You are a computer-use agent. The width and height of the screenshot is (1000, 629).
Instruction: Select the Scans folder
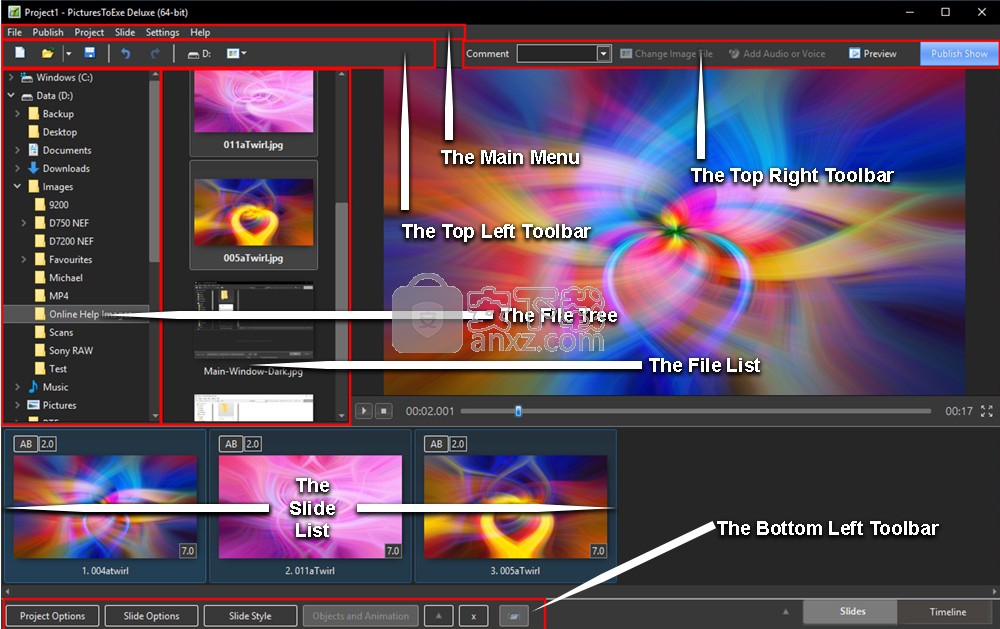click(x=54, y=332)
